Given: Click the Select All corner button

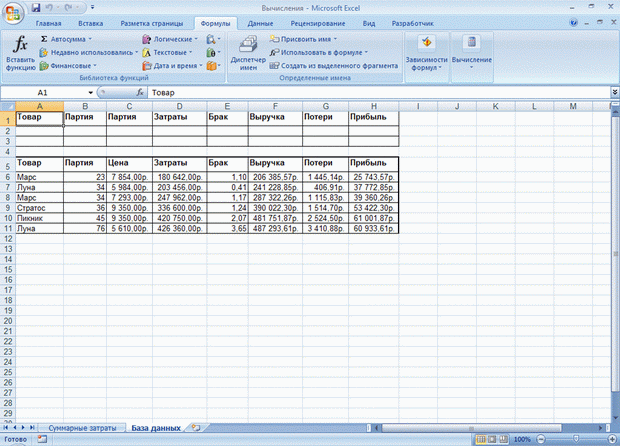Looking at the screenshot, I should click(x=8, y=106).
